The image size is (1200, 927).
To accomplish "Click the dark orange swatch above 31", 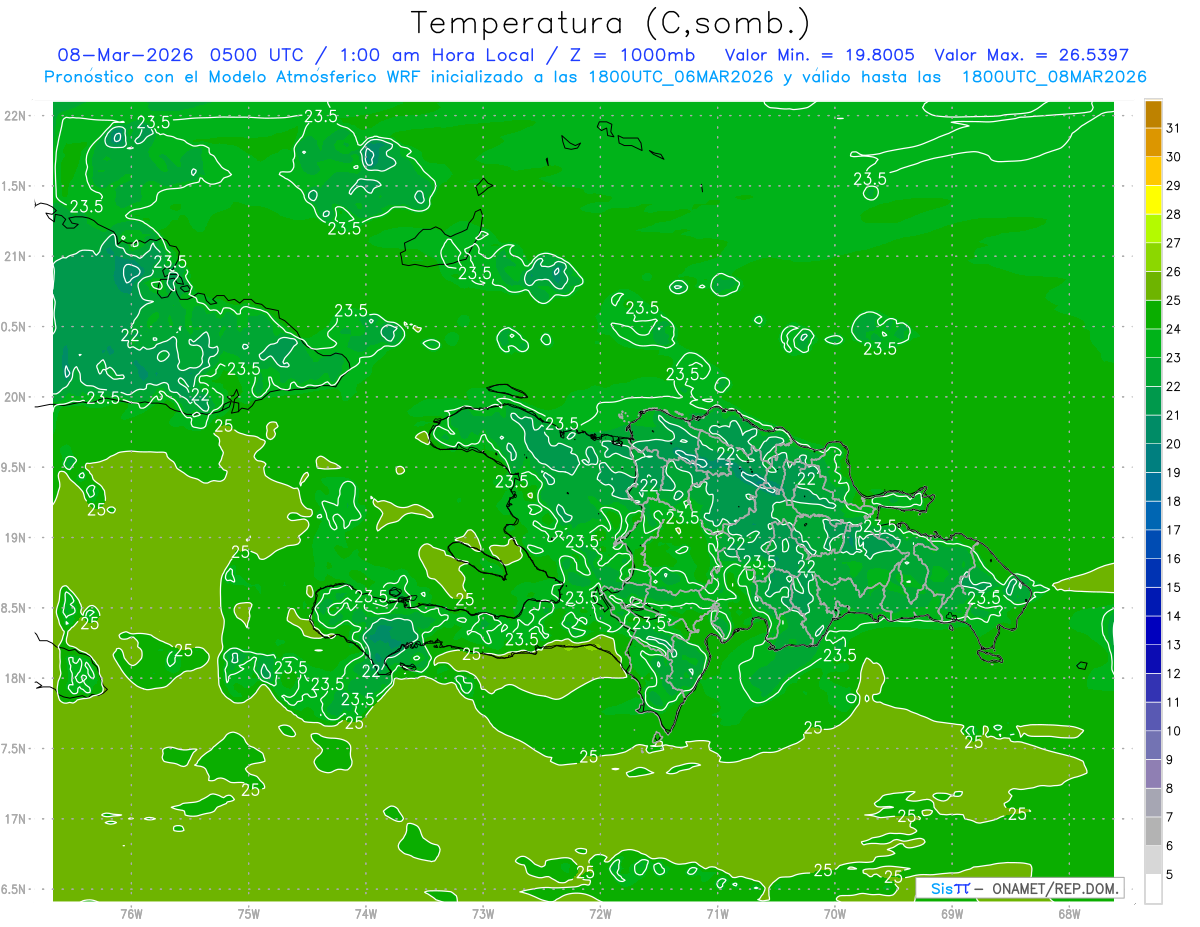I will (1153, 114).
